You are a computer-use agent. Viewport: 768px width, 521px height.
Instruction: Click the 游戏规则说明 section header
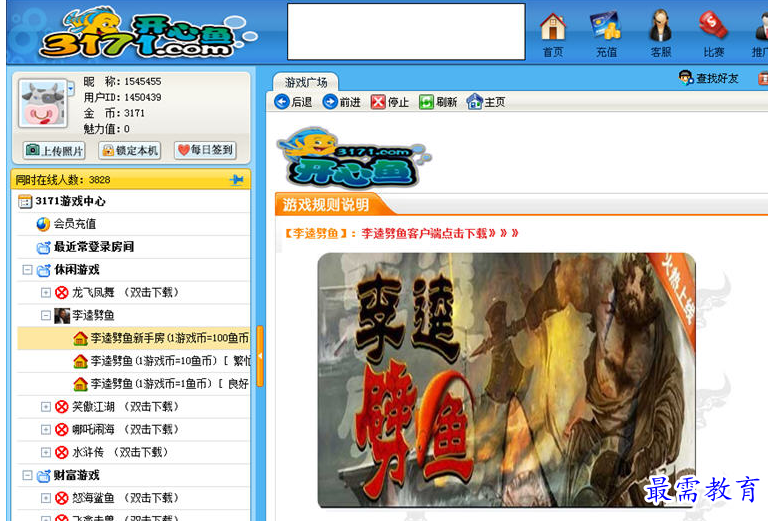(x=326, y=205)
